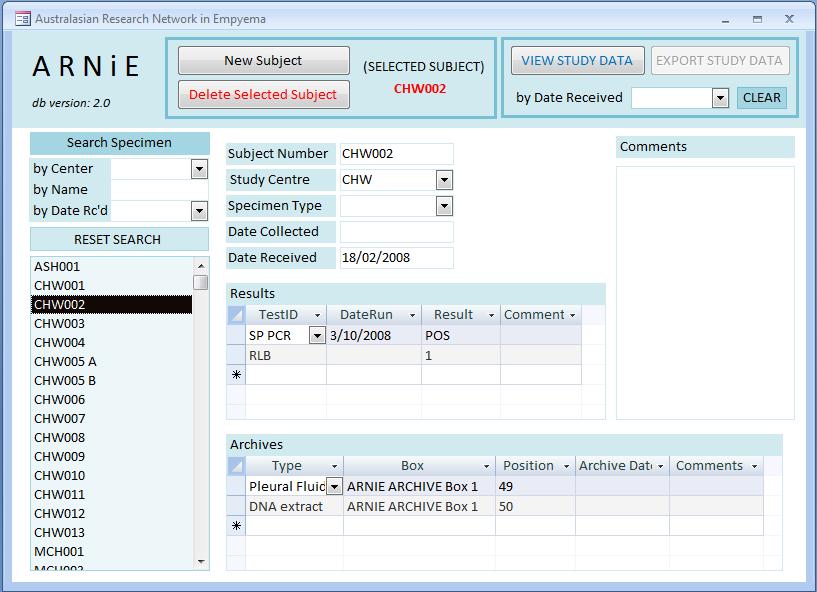This screenshot has width=817, height=592.
Task: Click the Access form icon in title bar
Action: (22, 19)
